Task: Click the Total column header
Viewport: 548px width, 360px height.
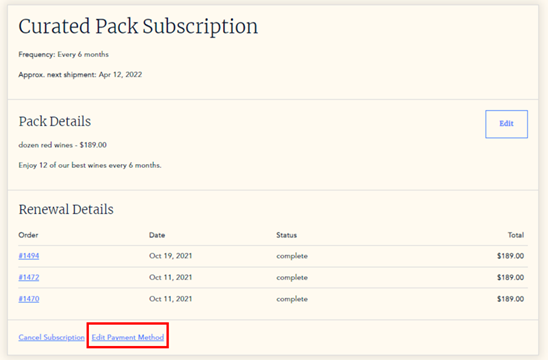Action: (x=516, y=235)
